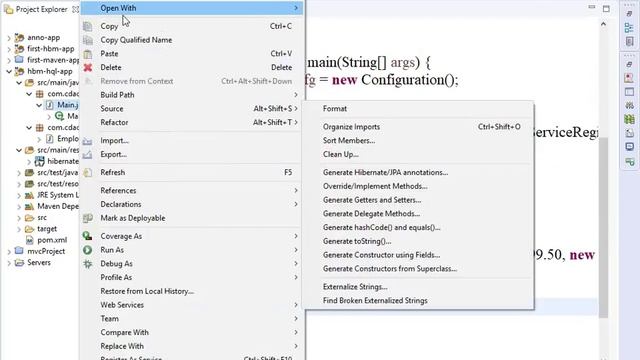Click the Maven Dependencies library icon
This screenshot has width=640, height=360.
[x=29, y=206]
